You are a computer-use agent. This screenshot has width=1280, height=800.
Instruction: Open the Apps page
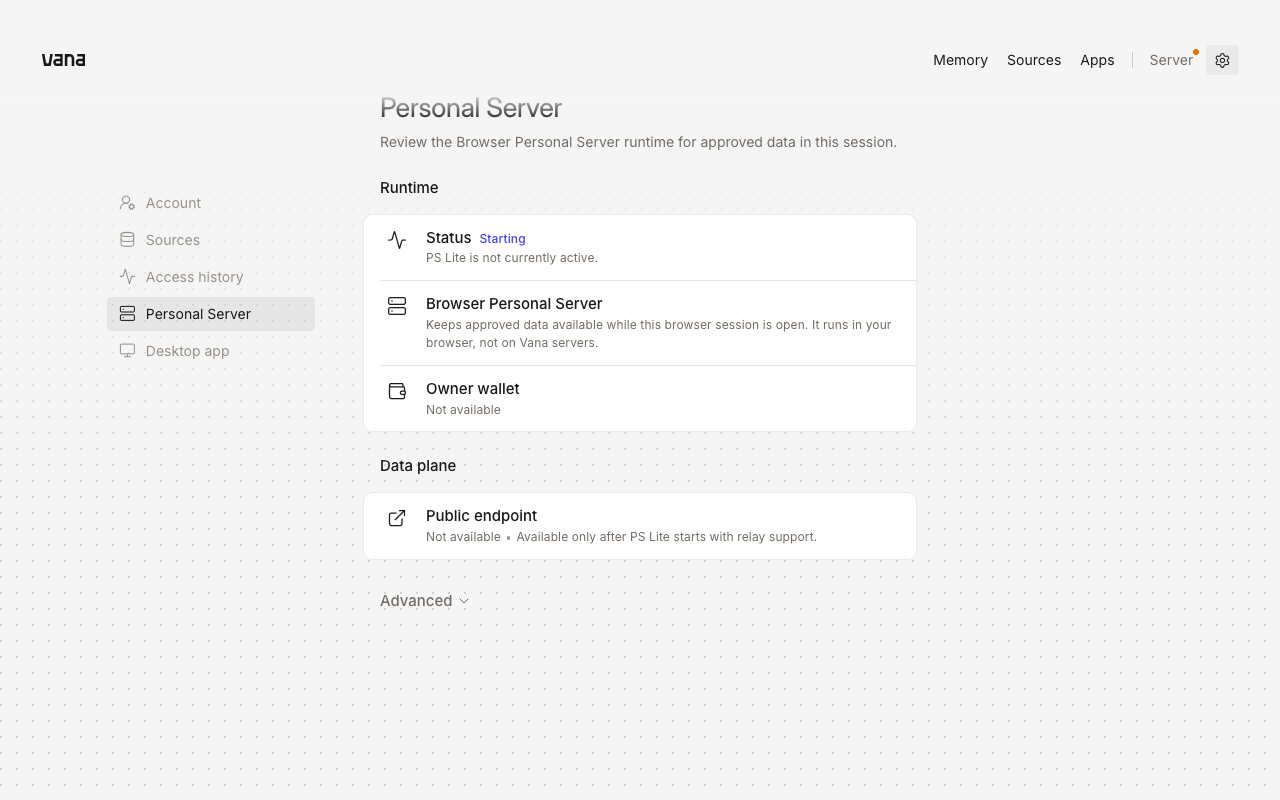[x=1097, y=60]
